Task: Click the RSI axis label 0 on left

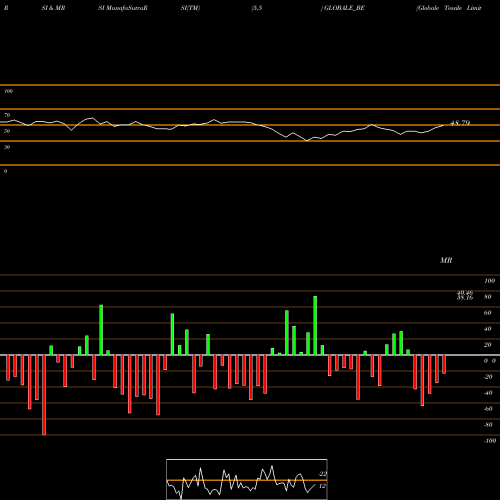Action: tap(5, 171)
